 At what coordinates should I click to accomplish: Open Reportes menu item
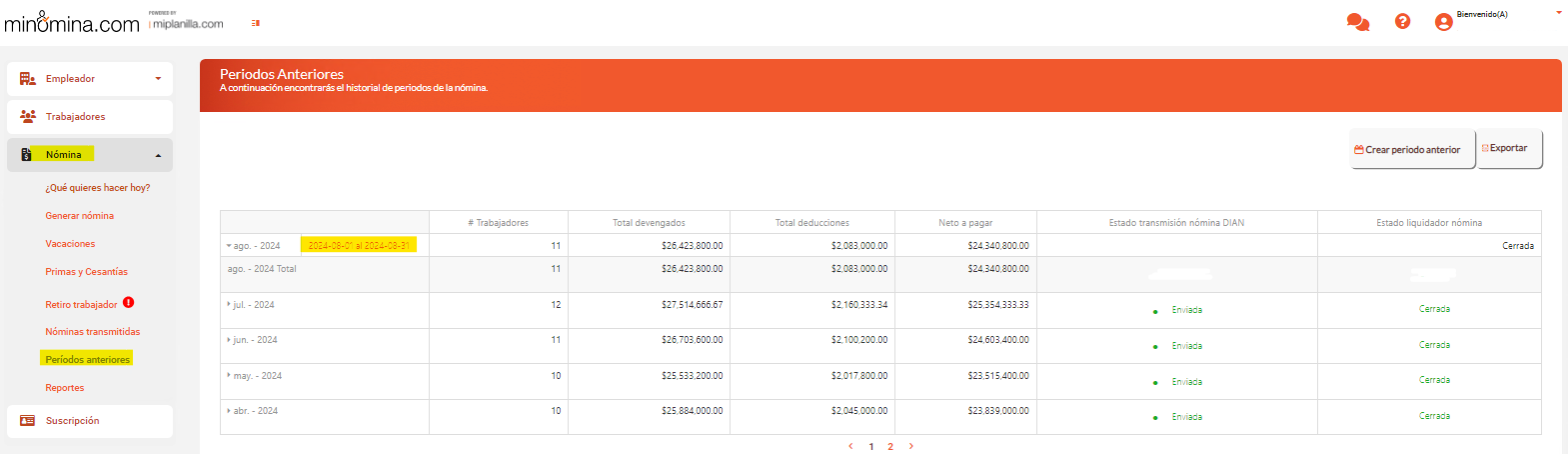65,387
